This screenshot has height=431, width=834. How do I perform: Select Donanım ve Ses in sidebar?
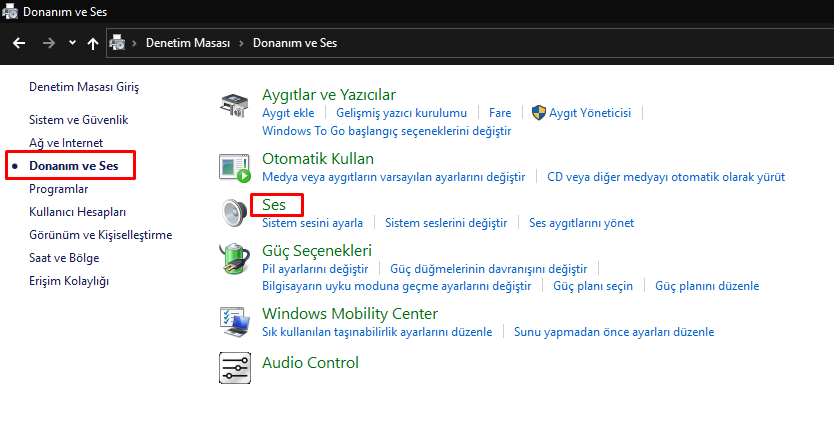[73, 165]
